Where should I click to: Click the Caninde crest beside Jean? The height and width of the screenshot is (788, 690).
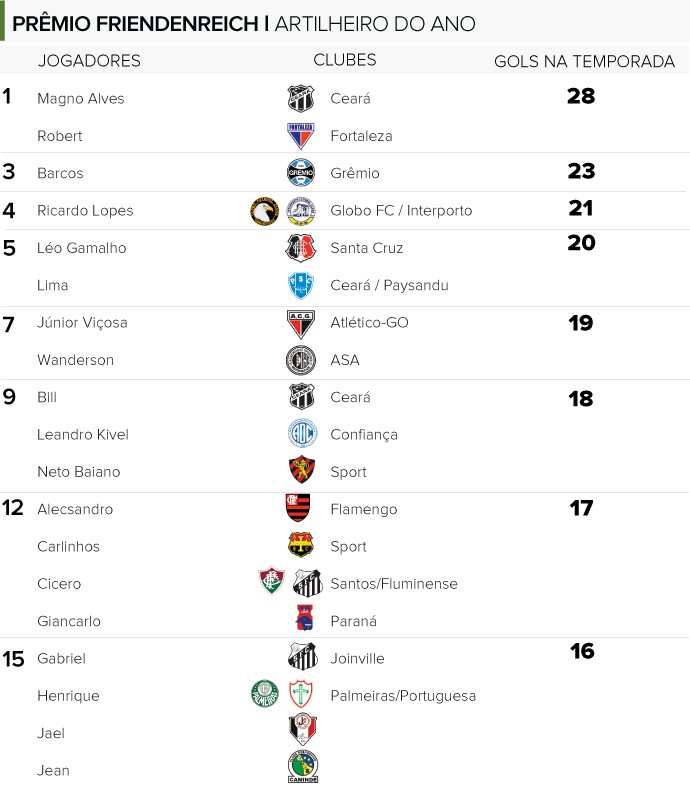[x=303, y=766]
